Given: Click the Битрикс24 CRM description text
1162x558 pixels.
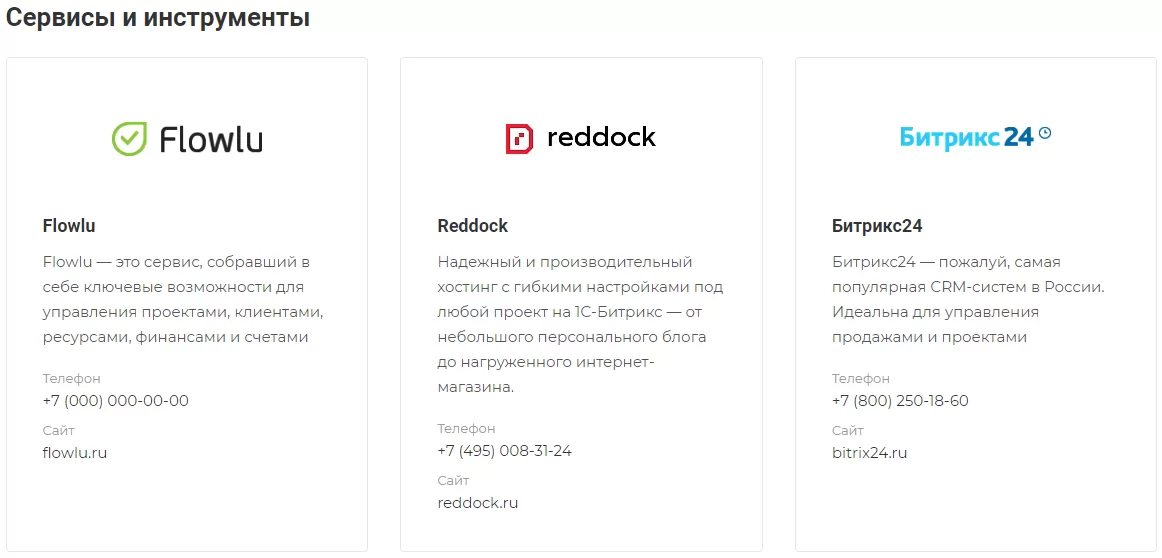Looking at the screenshot, I should click(968, 299).
